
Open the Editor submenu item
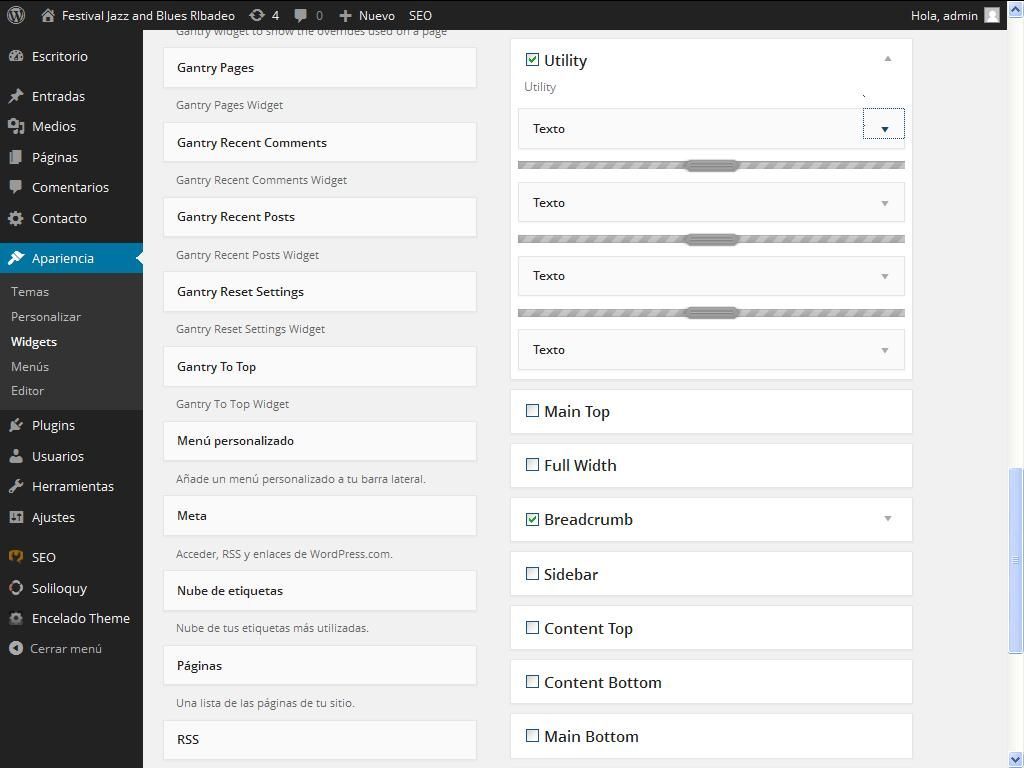(27, 391)
